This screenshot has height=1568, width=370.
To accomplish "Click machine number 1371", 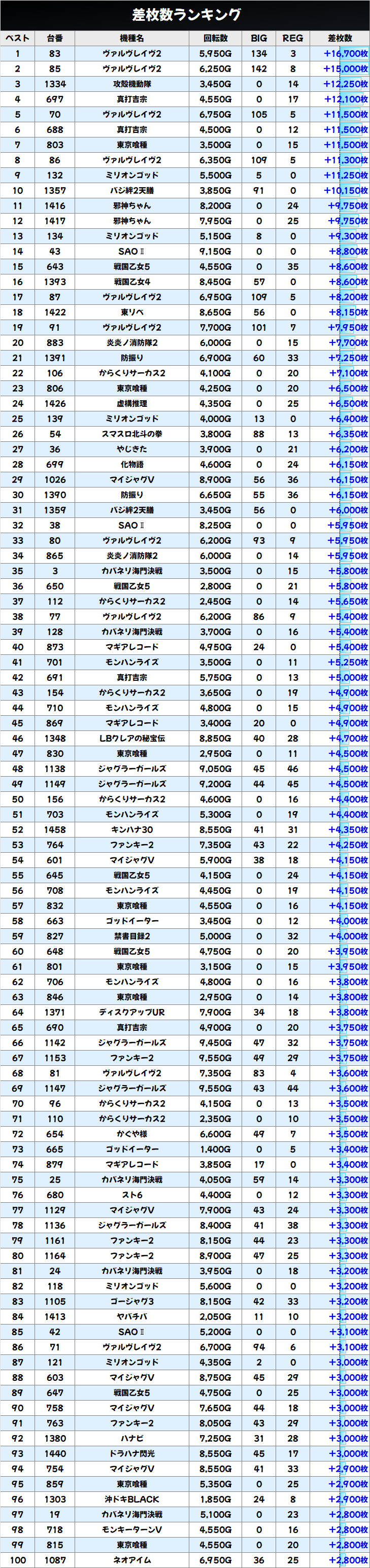I will click(x=55, y=1012).
